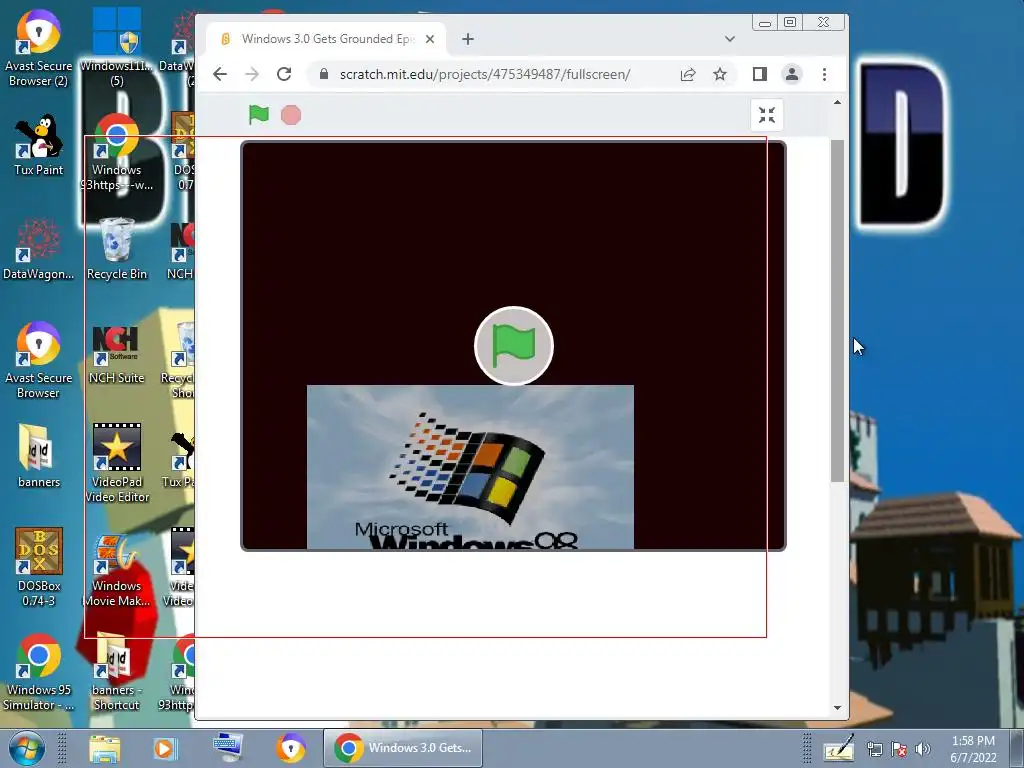1024x768 pixels.
Task: Select the DataWagon desktop shortcut
Action: [x=38, y=249]
